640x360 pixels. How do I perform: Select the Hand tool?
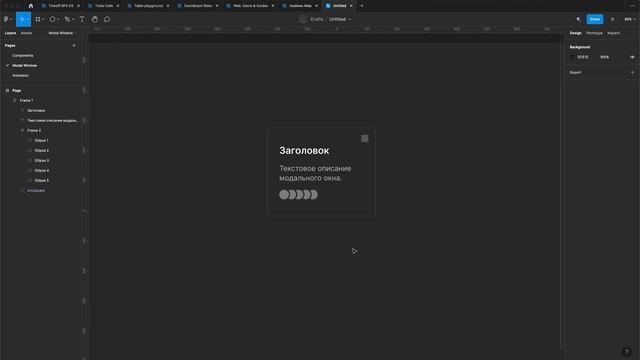point(95,19)
